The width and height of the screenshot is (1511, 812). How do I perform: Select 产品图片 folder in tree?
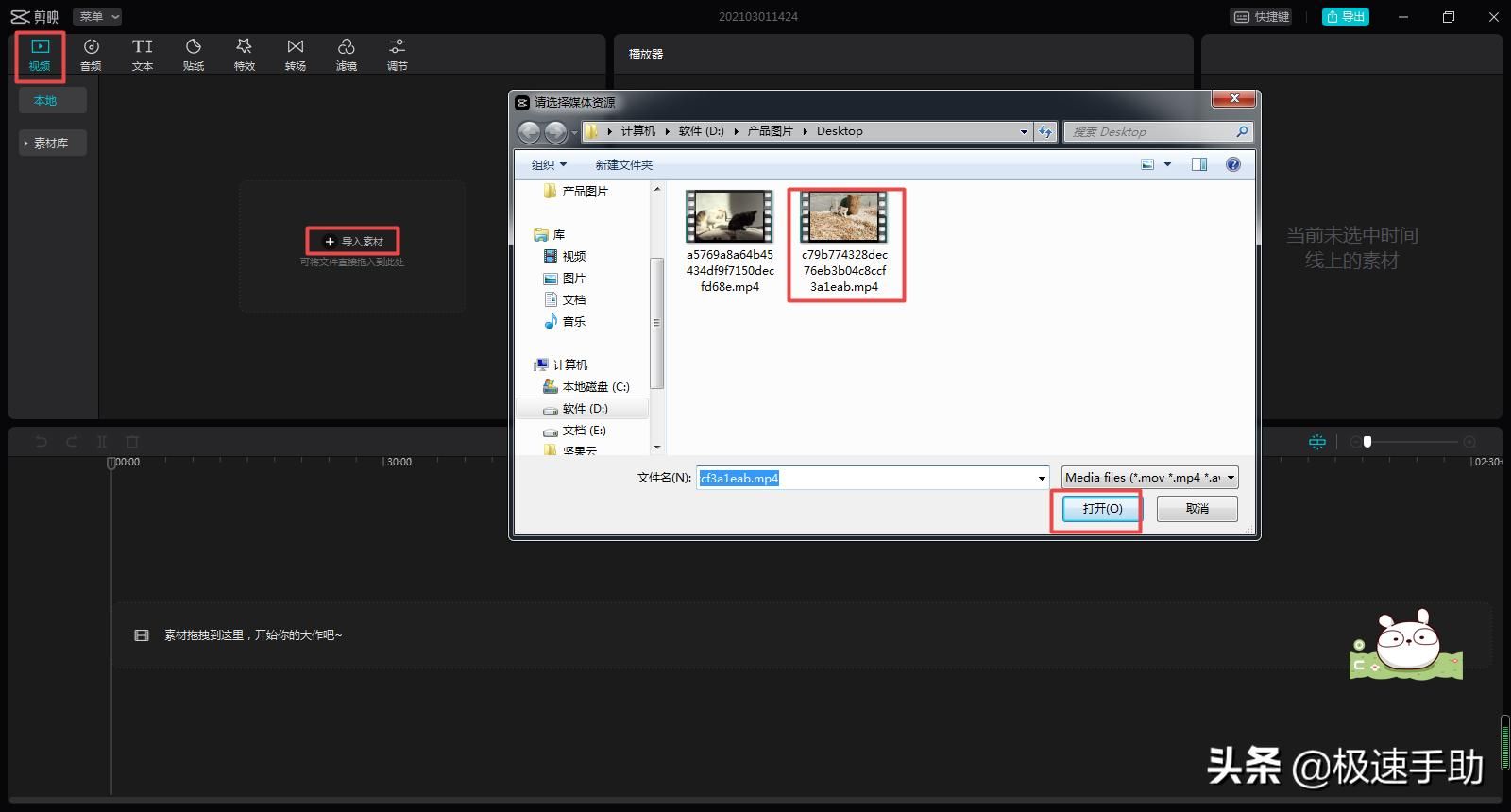[576, 191]
